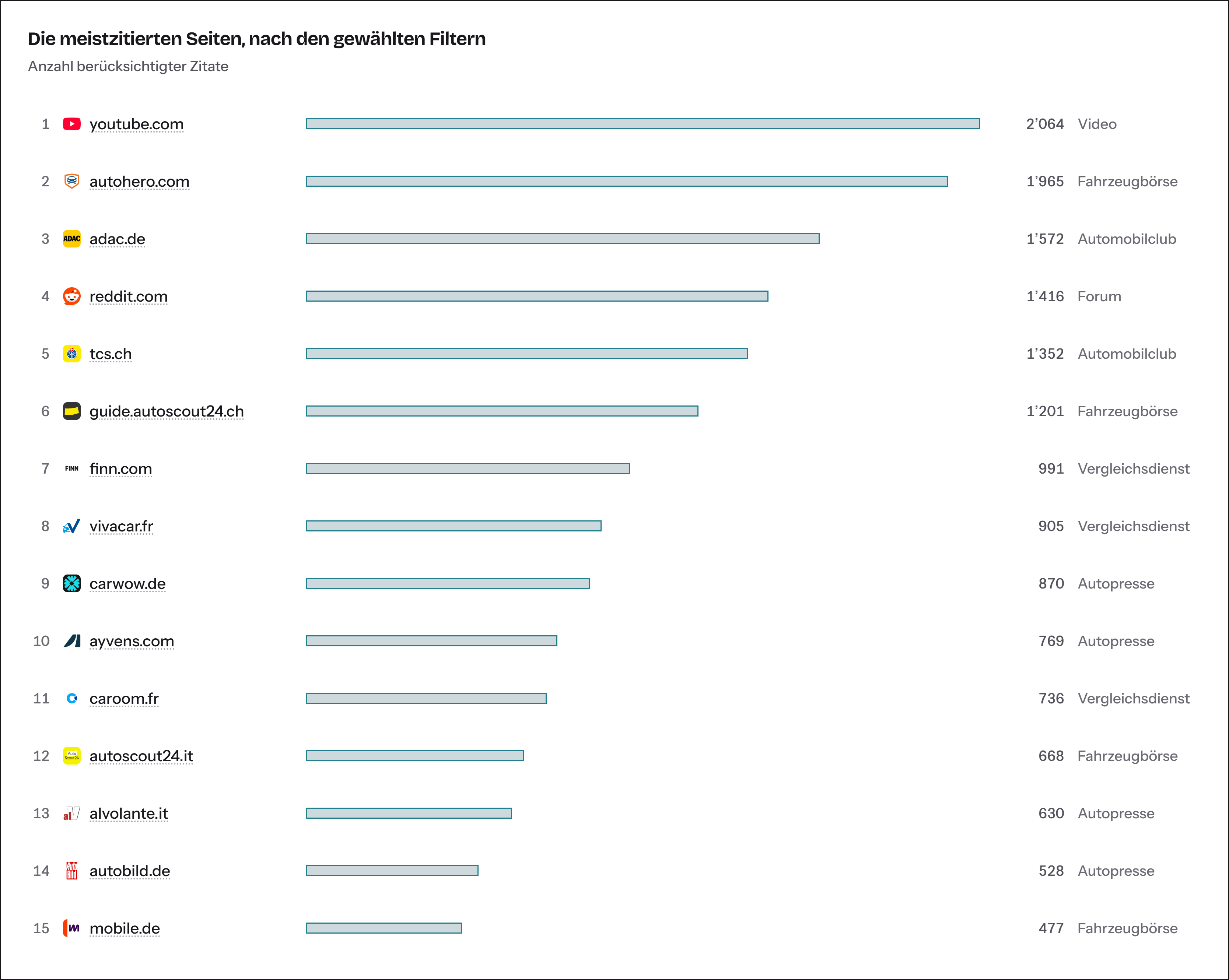Click the mobile.de logo icon
The image size is (1229, 980).
point(71,928)
